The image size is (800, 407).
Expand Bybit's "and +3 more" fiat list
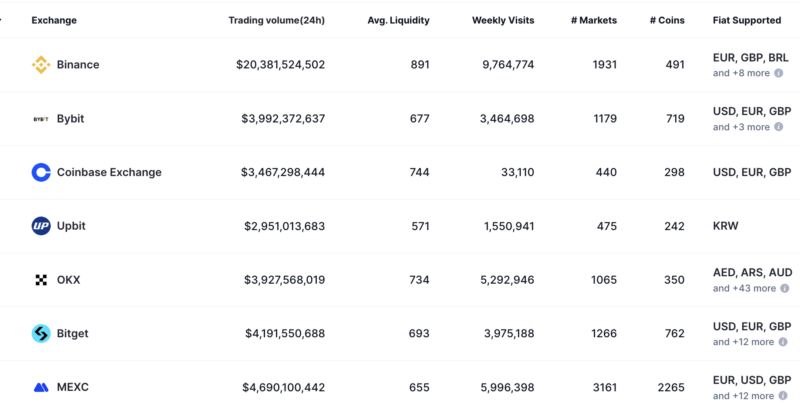(741, 128)
